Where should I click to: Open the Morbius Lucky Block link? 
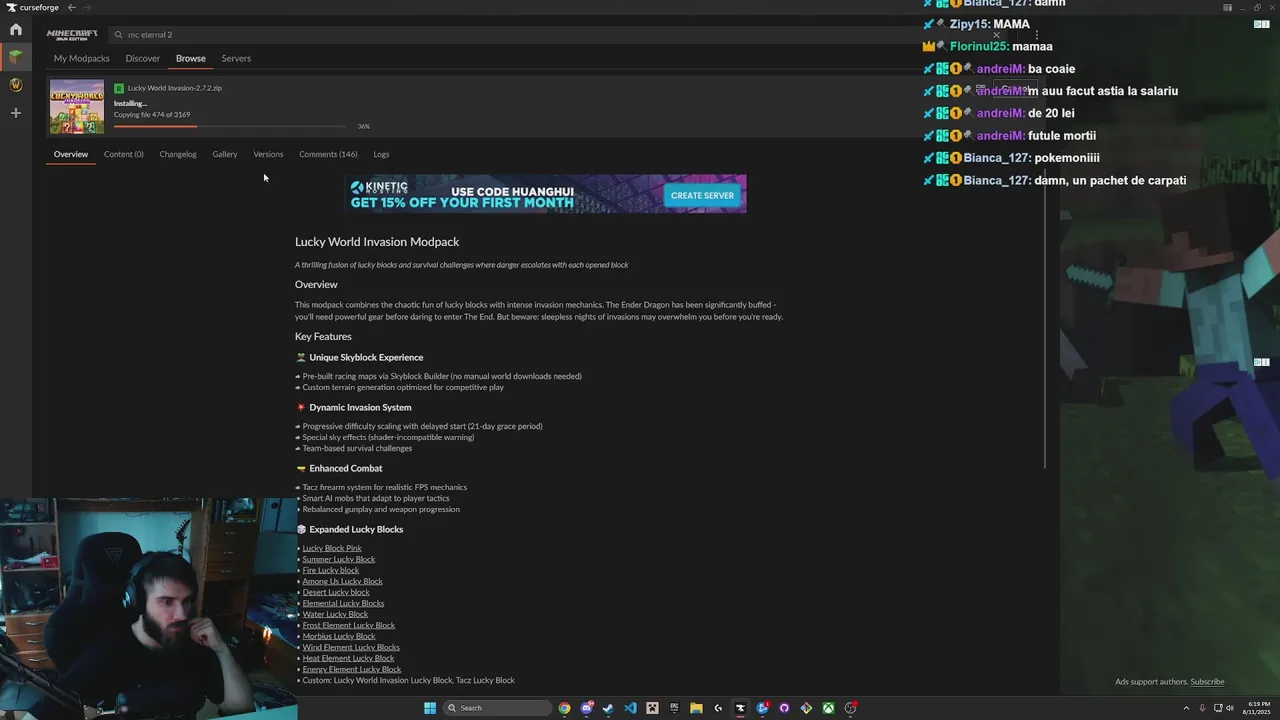click(x=339, y=636)
